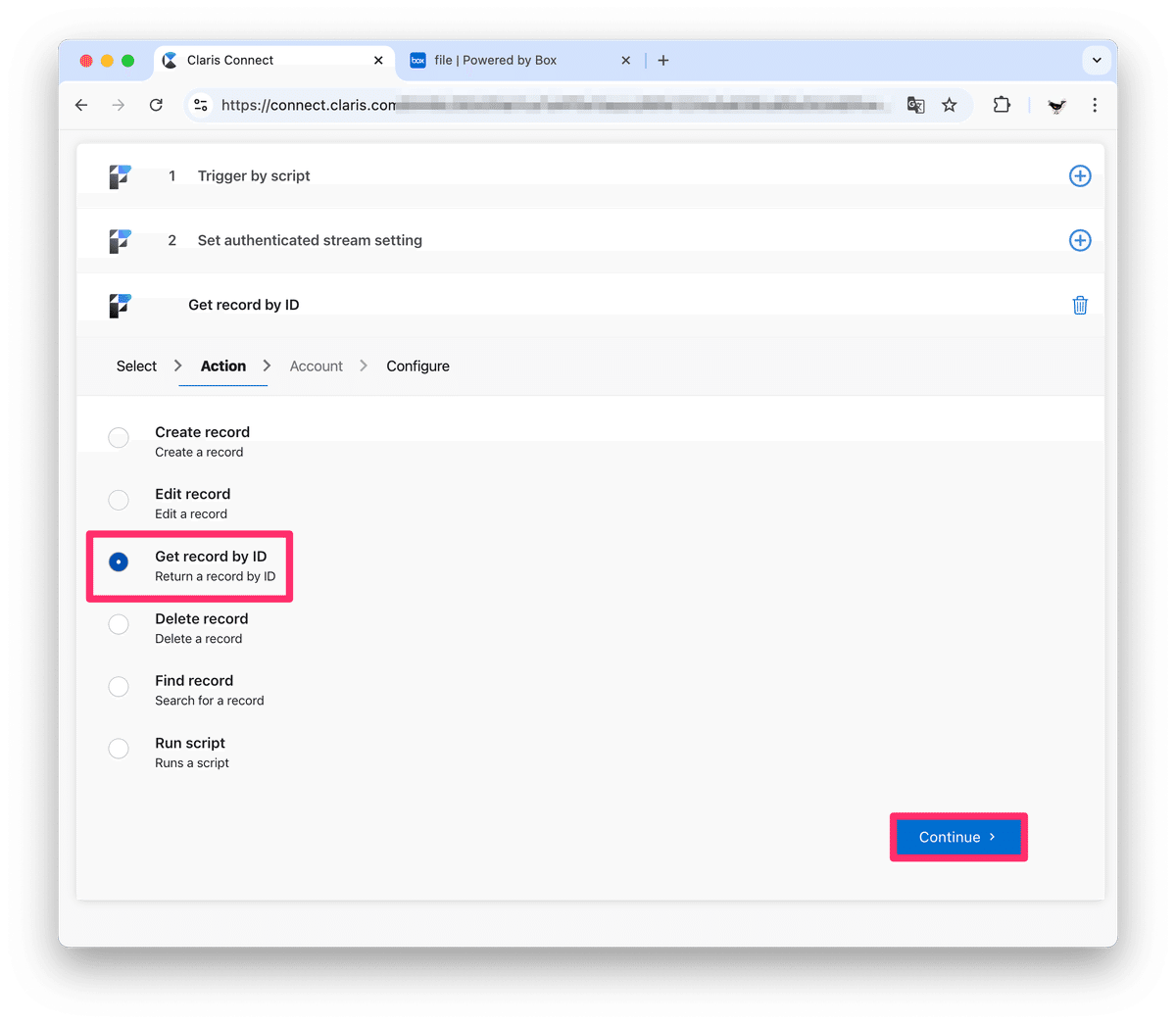Open the Chrome three-dot menu
The width and height of the screenshot is (1176, 1024).
pyautogui.click(x=1095, y=105)
